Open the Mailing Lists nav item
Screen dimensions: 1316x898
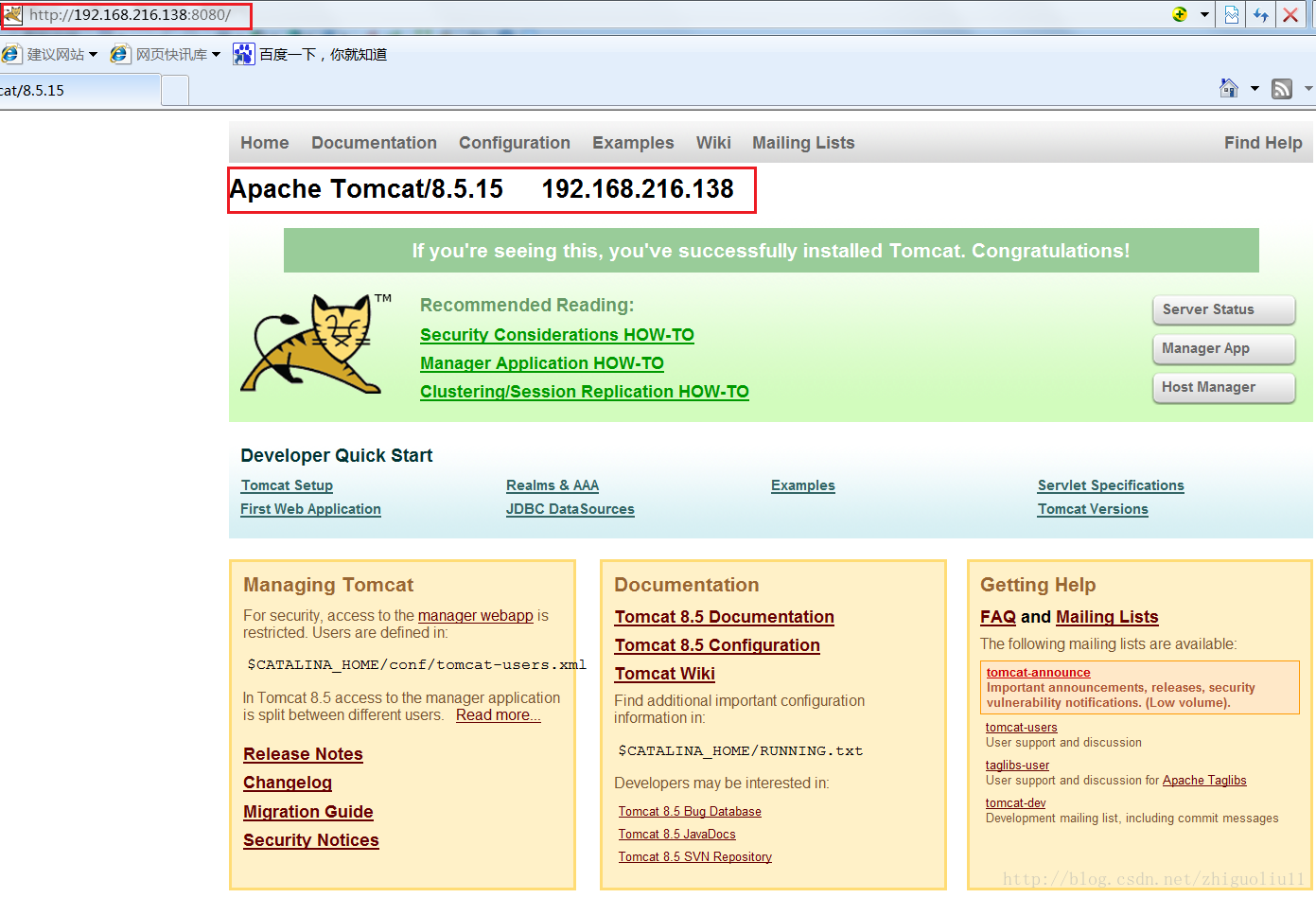(803, 143)
